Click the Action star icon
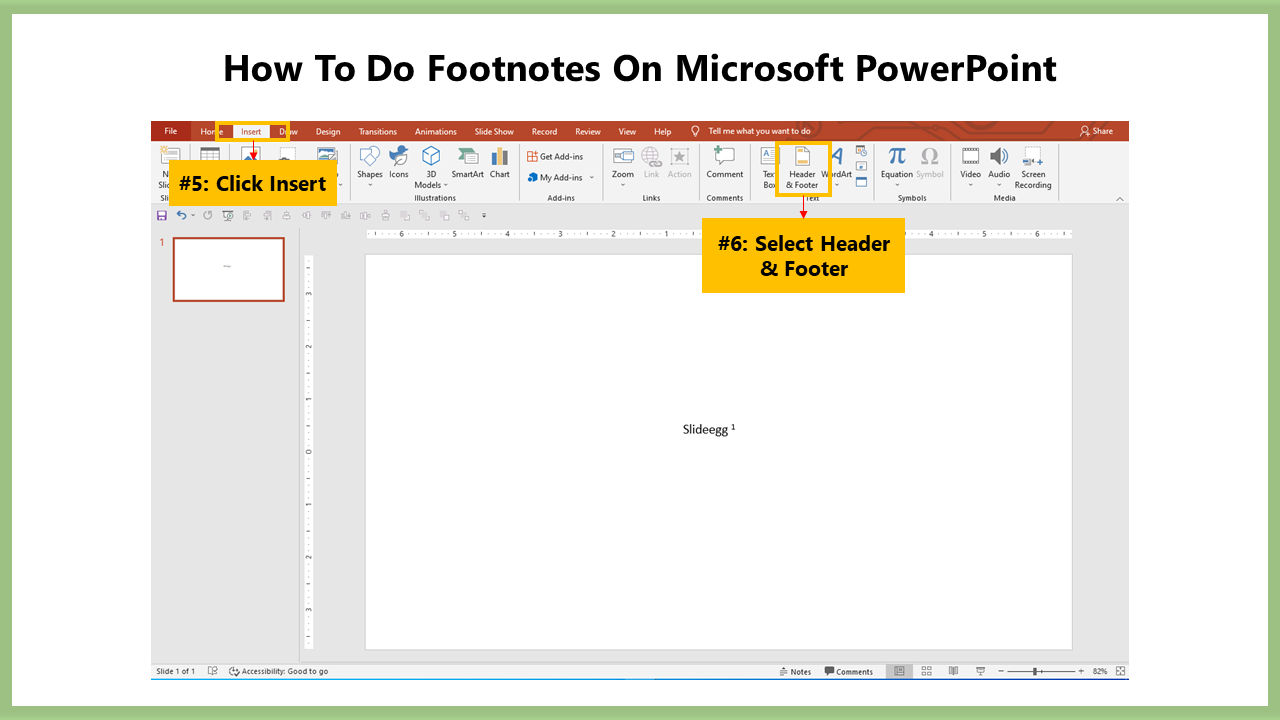Screen dimensions: 1280x720 point(680,164)
